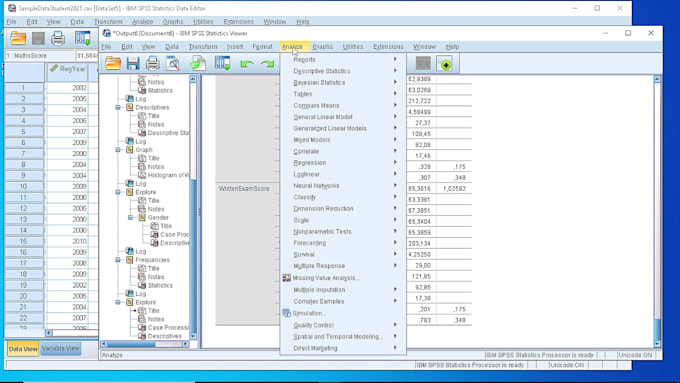Click value 65,3616 in output table
The height and width of the screenshot is (383, 680).
pos(419,189)
